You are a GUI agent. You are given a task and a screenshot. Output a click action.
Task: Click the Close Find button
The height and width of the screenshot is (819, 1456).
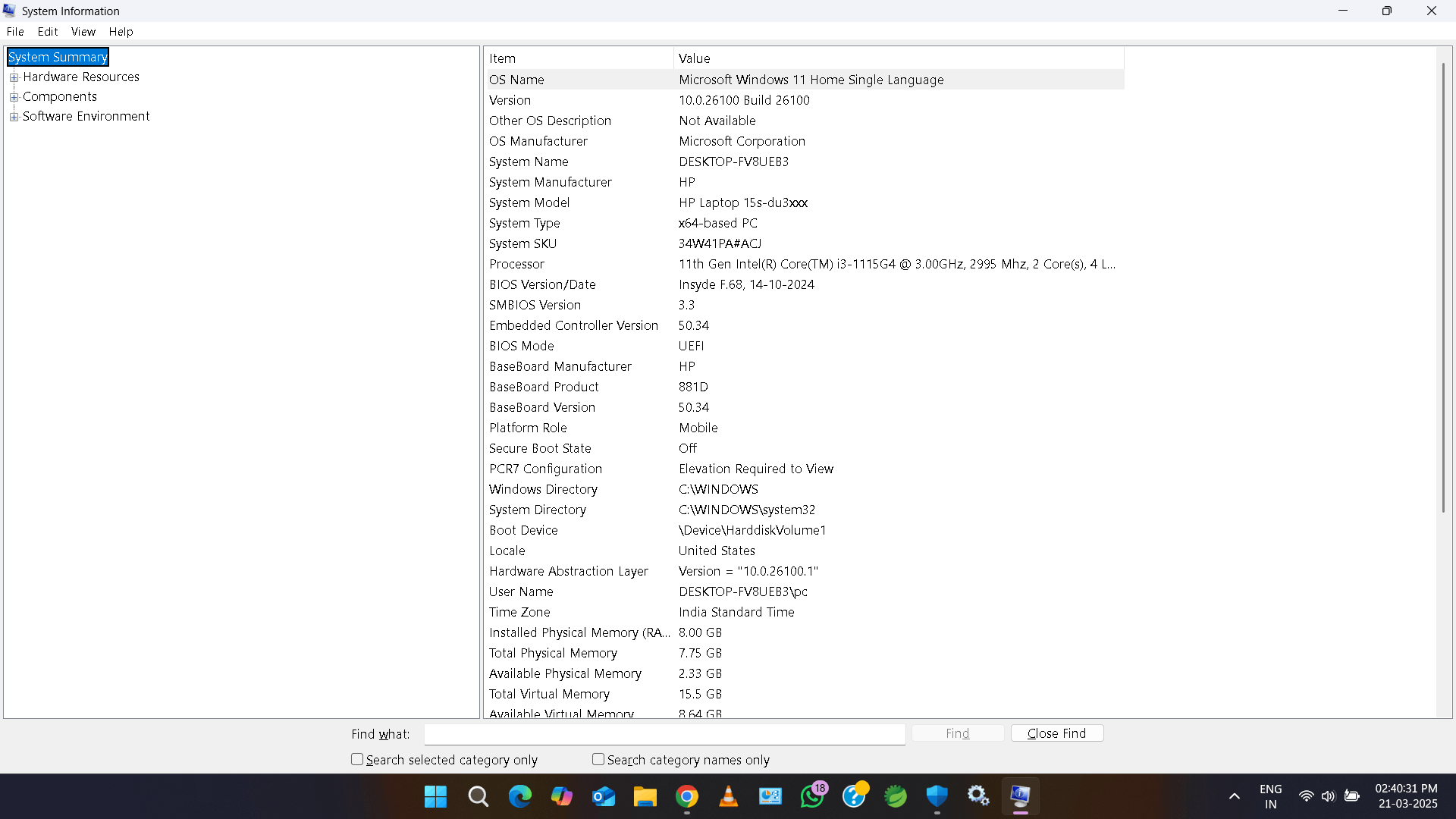(1056, 733)
